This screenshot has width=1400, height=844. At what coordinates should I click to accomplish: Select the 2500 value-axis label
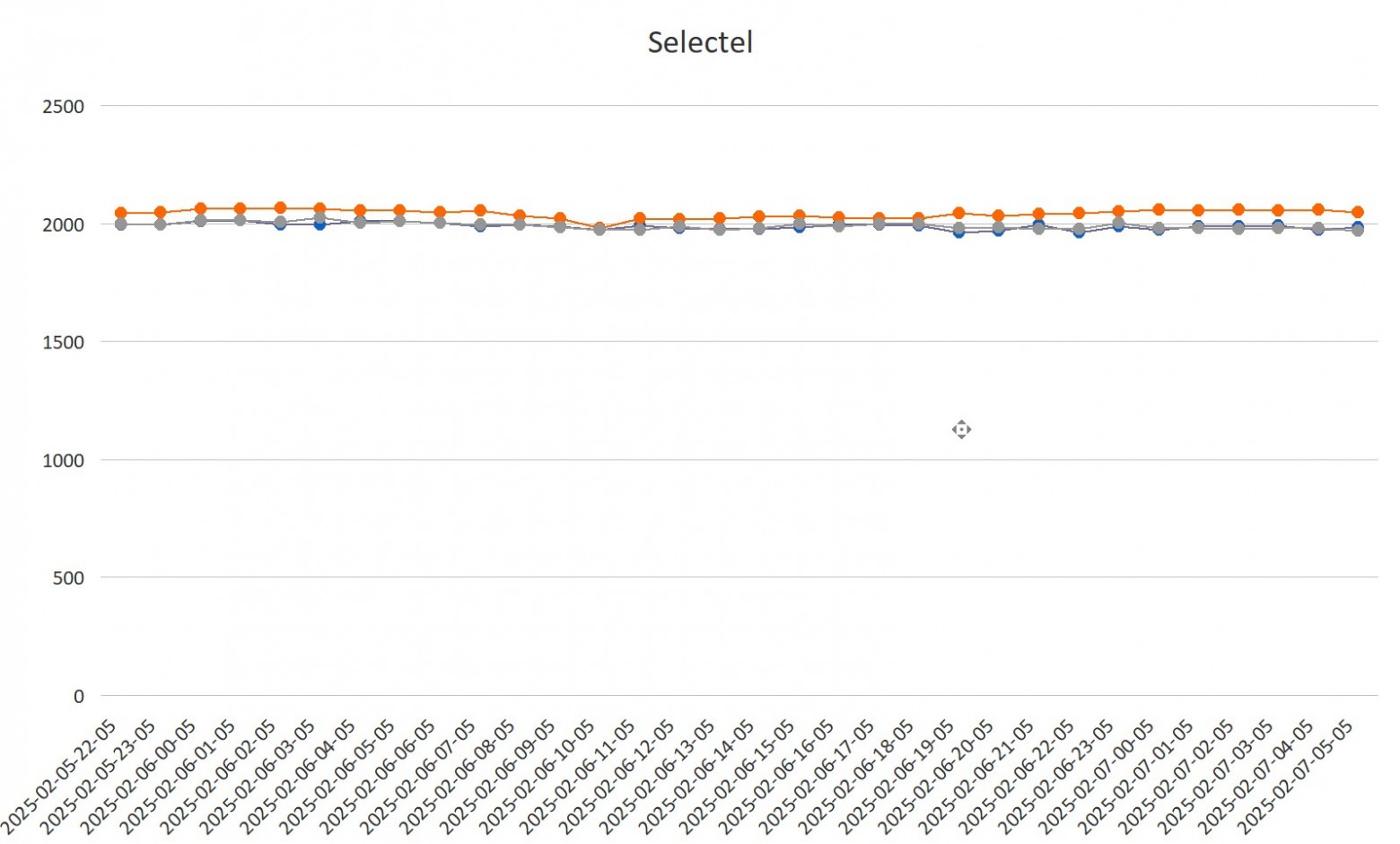tap(63, 107)
